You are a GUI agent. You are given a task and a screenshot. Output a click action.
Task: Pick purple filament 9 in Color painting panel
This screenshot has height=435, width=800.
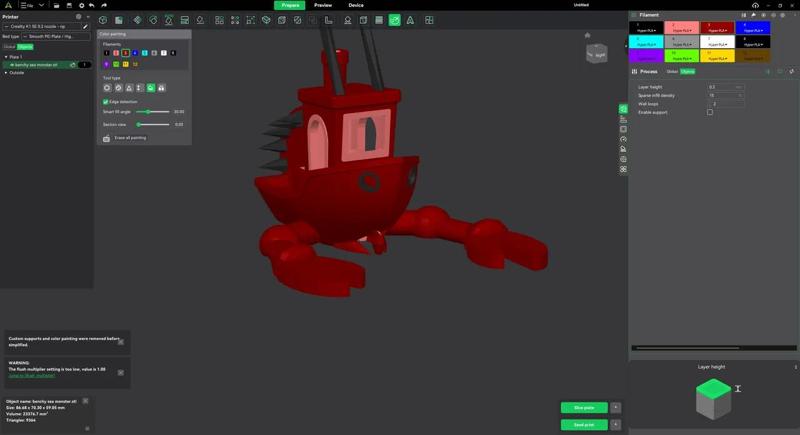[107, 64]
